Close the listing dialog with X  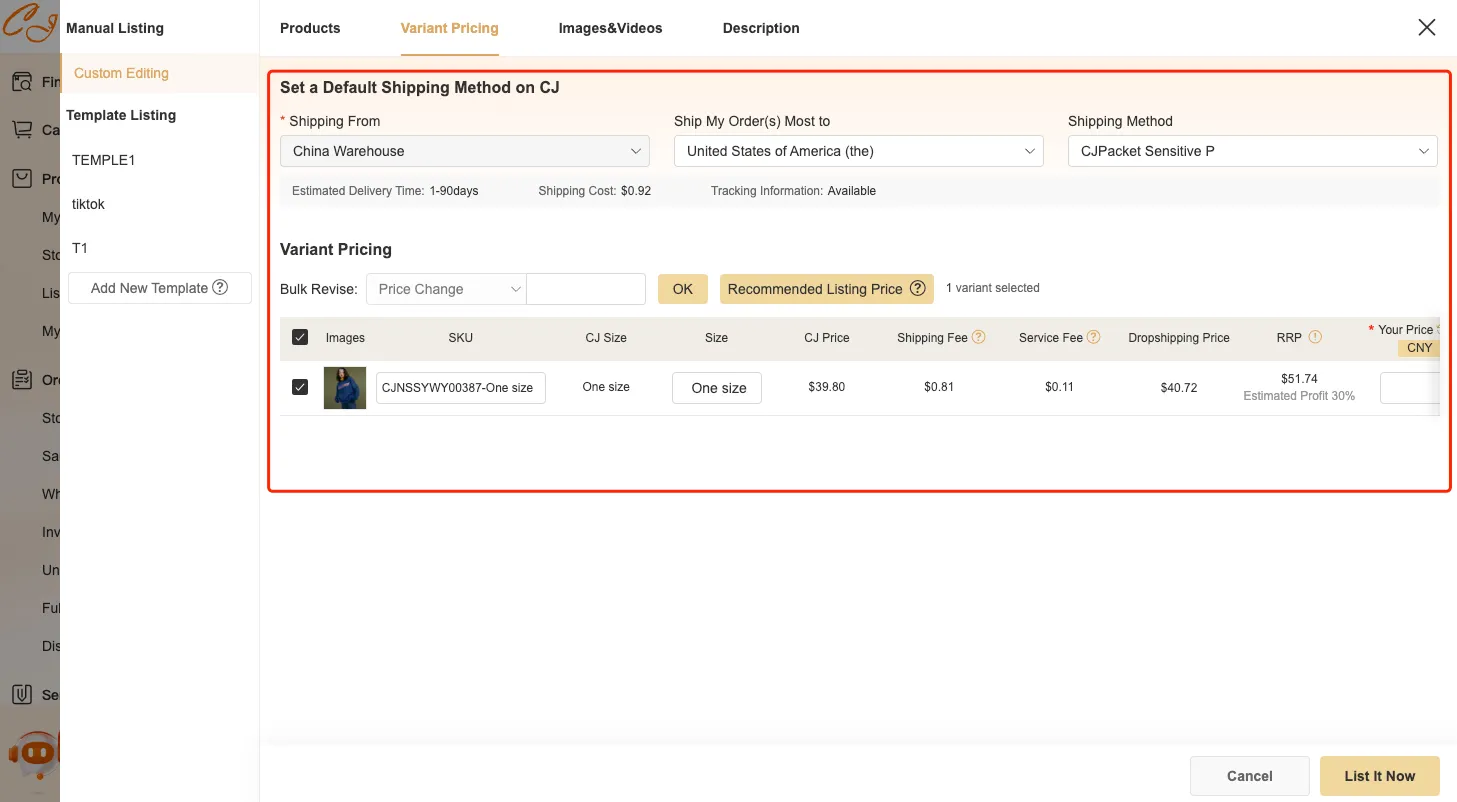click(1427, 28)
